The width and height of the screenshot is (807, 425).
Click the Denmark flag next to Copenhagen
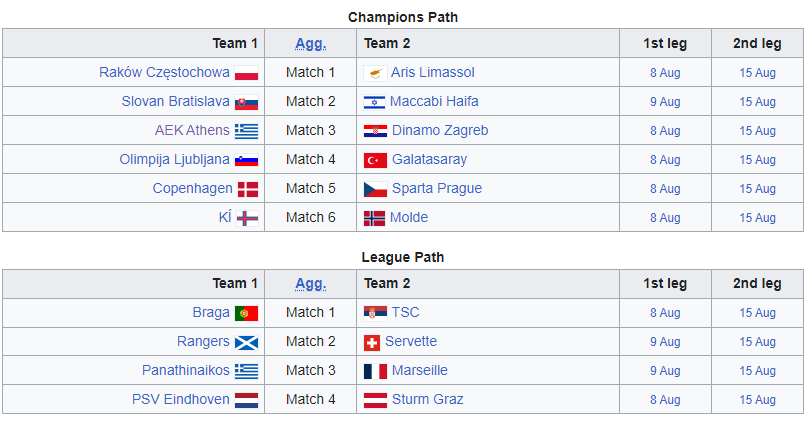pyautogui.click(x=247, y=189)
